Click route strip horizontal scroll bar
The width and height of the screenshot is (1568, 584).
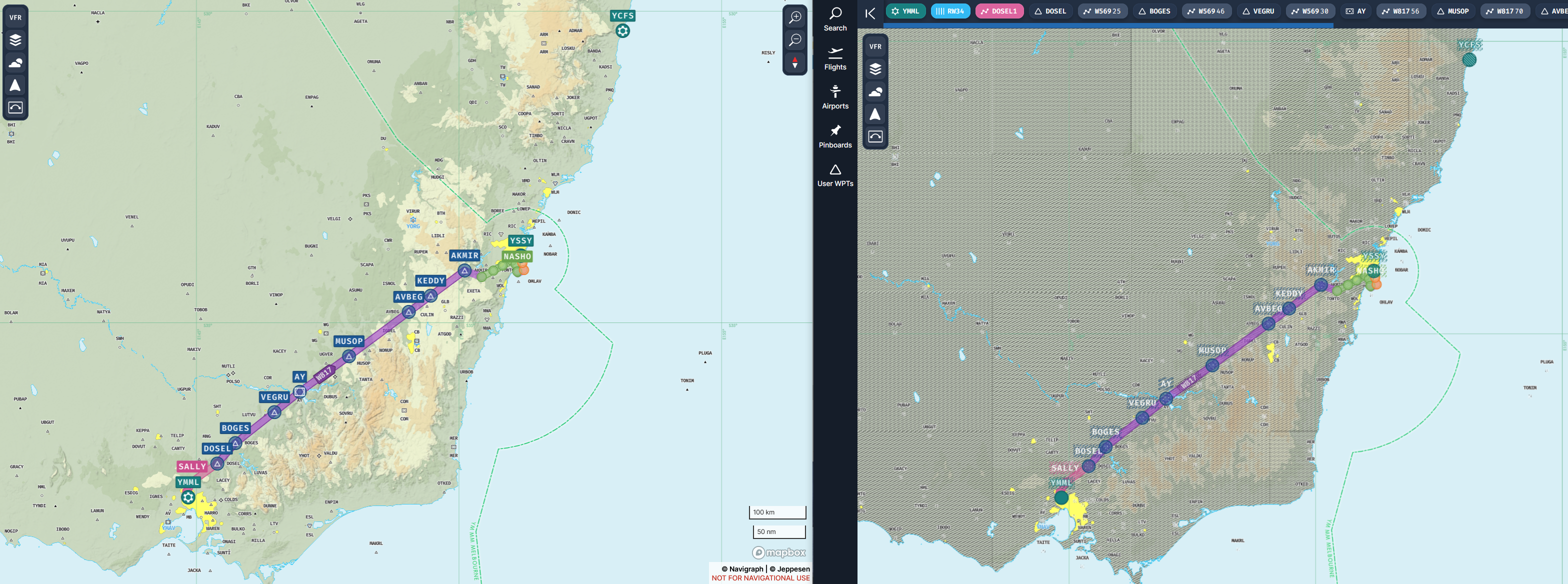point(1108,25)
